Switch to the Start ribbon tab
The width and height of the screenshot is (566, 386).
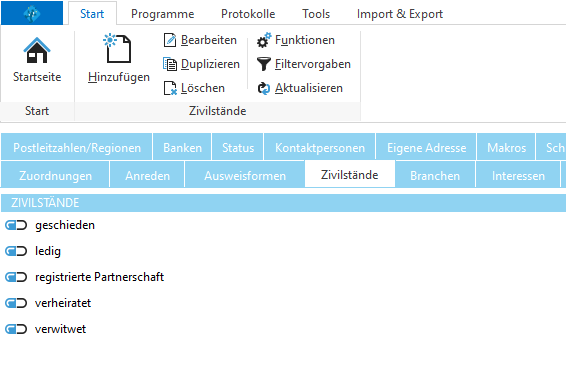click(x=92, y=14)
